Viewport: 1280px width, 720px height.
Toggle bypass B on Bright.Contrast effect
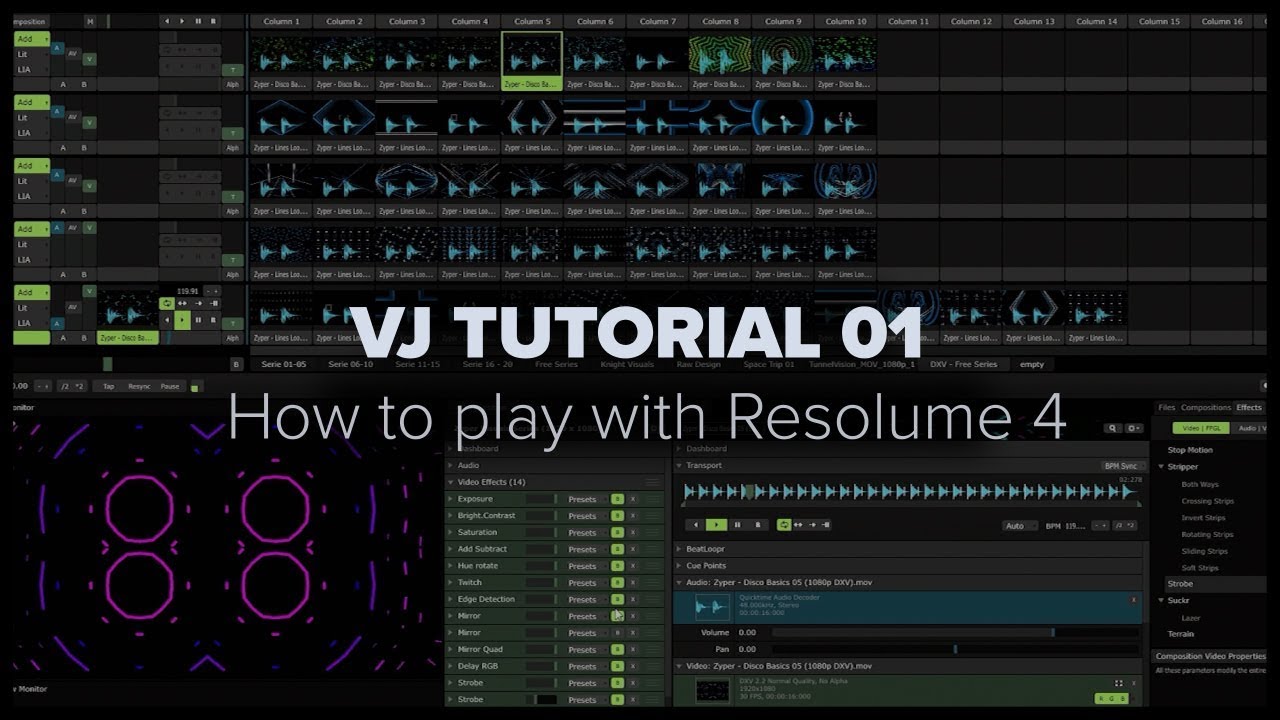point(617,516)
